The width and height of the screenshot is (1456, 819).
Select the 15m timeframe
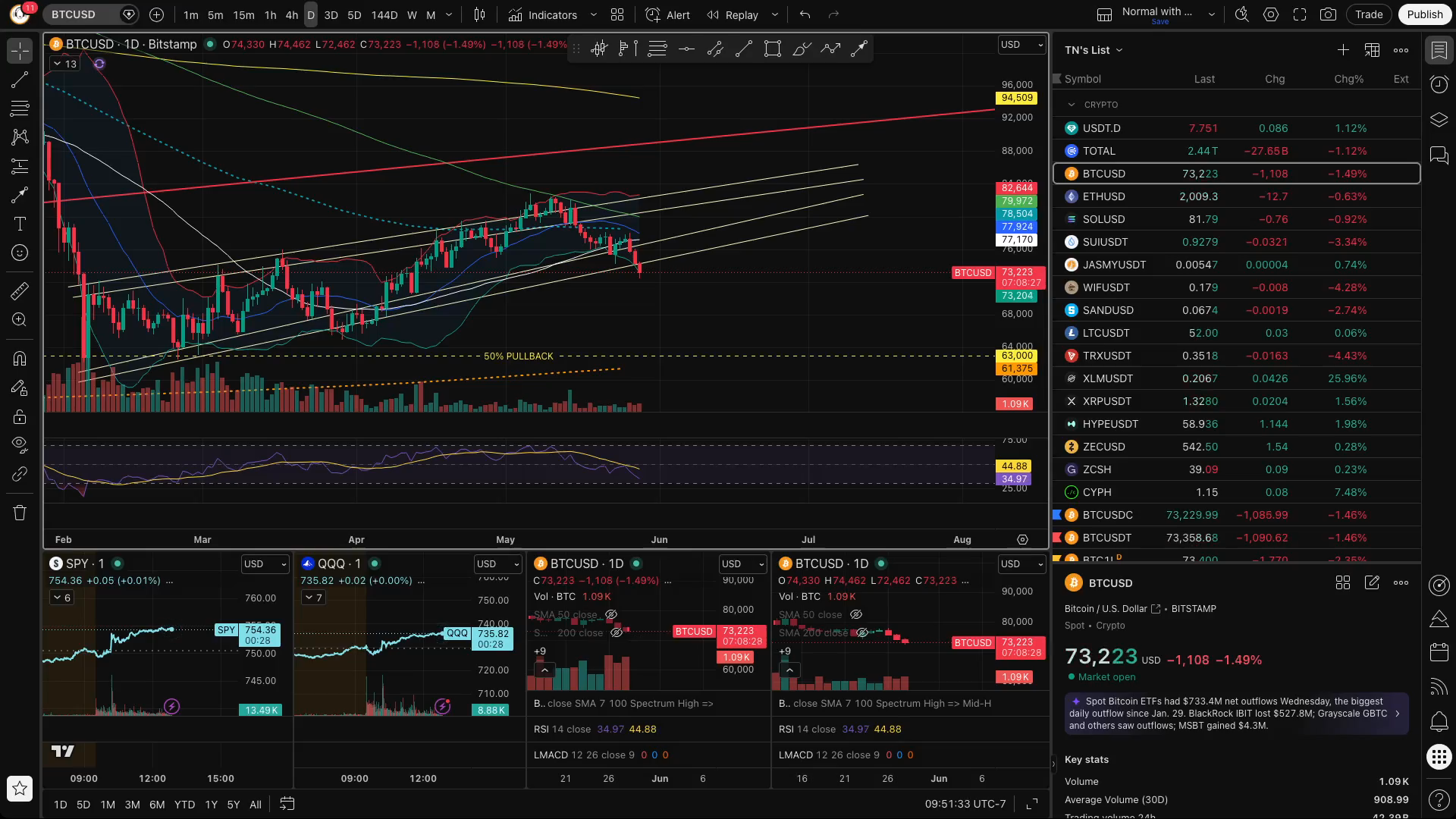point(243,14)
